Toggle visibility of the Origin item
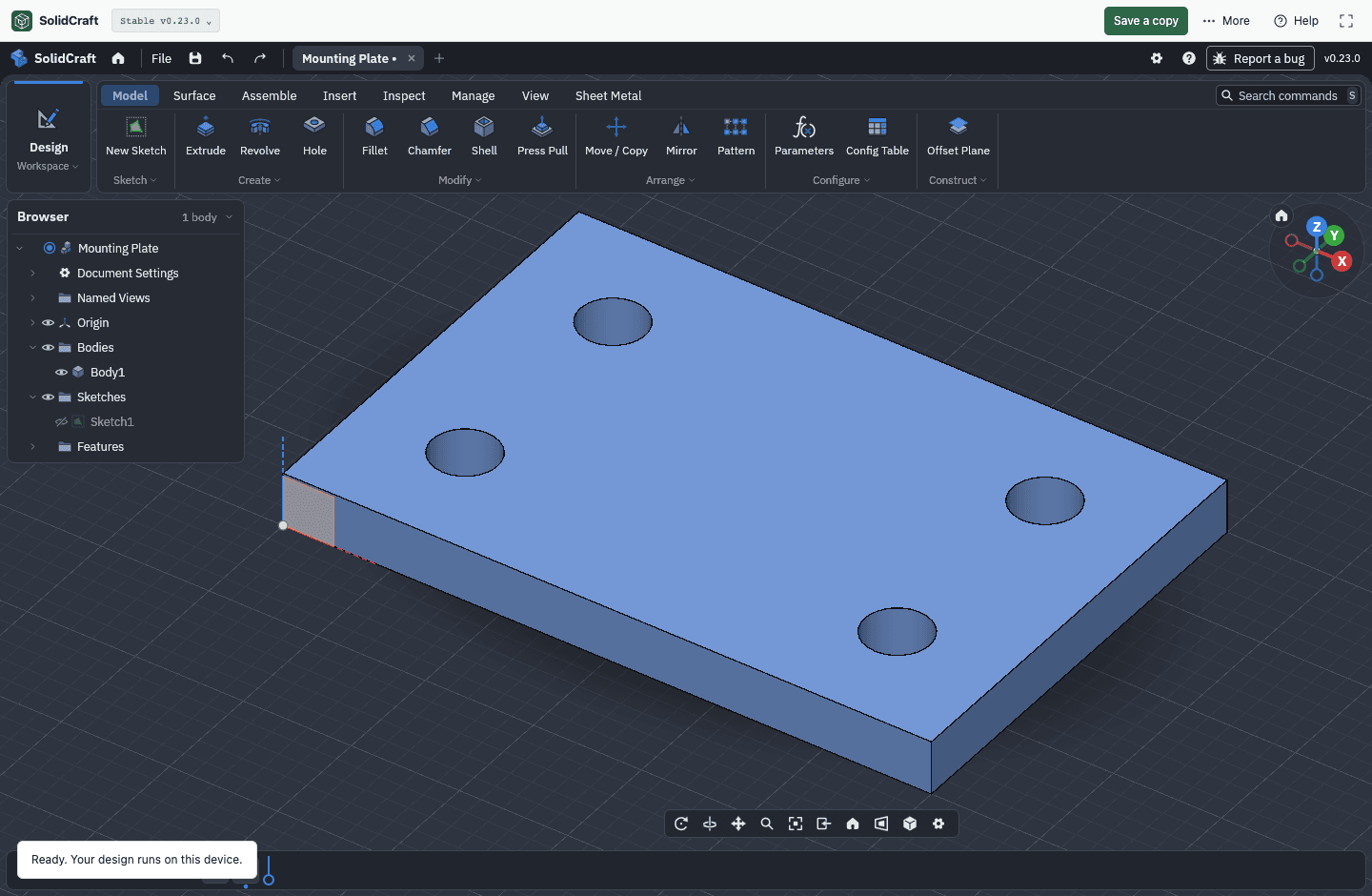1372x896 pixels. point(48,323)
